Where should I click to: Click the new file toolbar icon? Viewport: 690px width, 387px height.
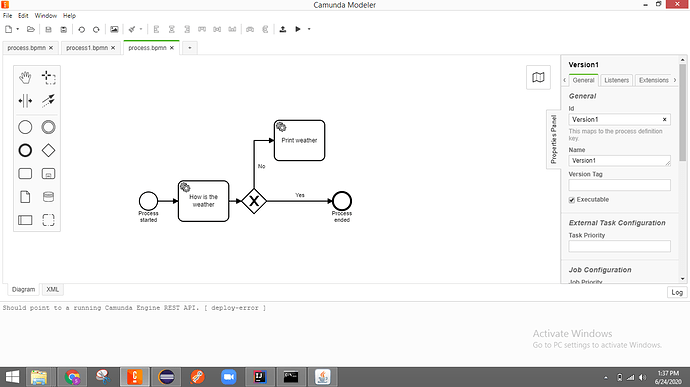click(8, 29)
